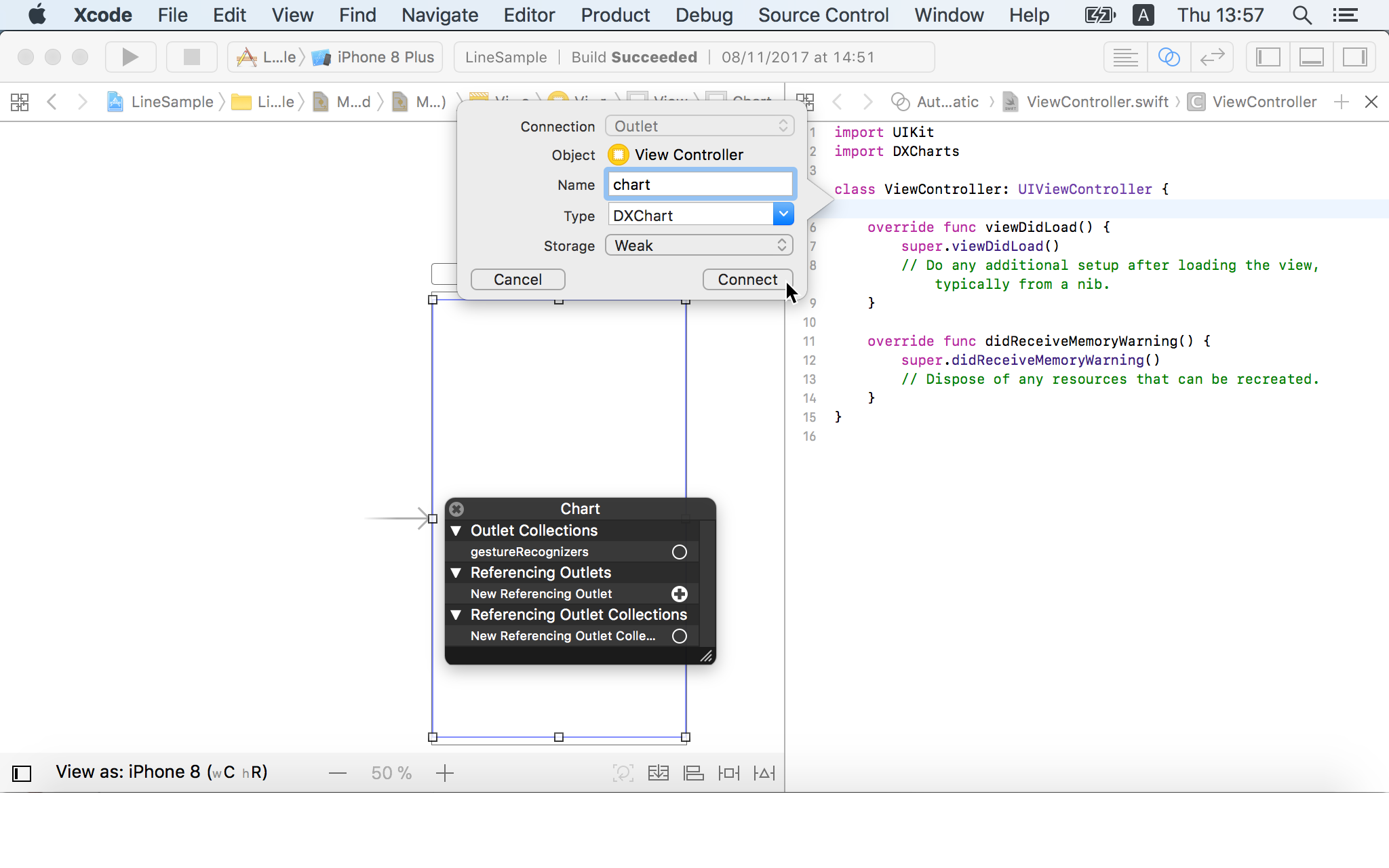The width and height of the screenshot is (1389, 868).
Task: Click the Embed In Stack icon
Action: click(658, 773)
